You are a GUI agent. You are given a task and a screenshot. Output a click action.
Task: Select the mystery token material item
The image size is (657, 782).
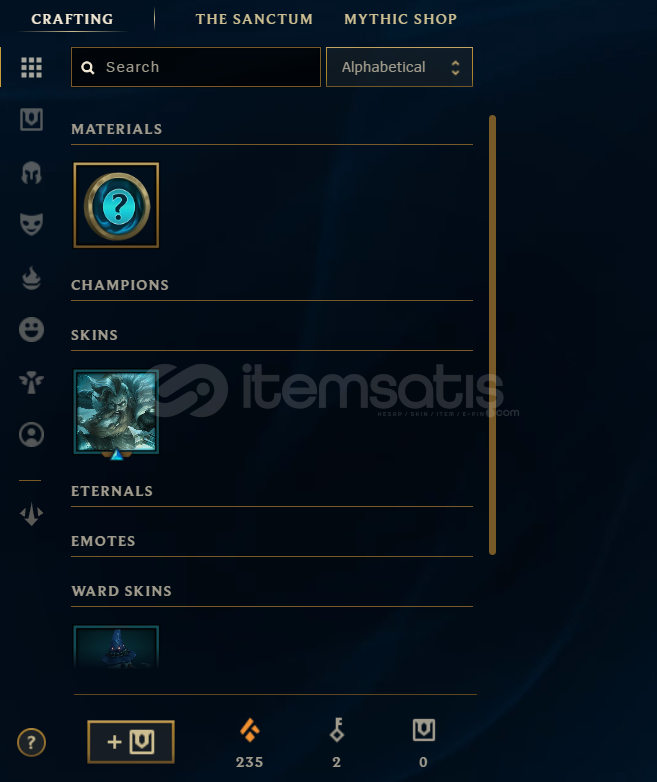coord(116,205)
